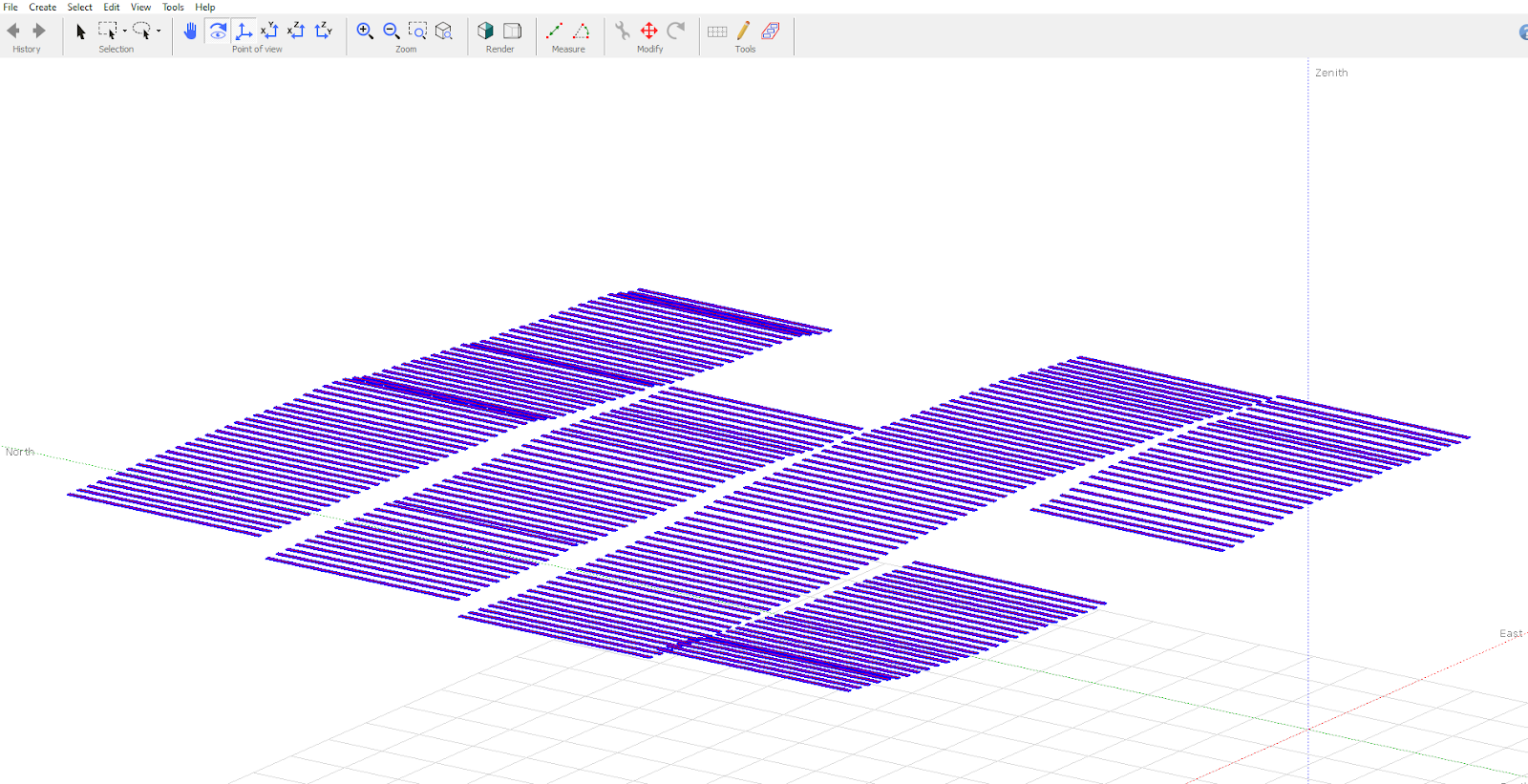Image resolution: width=1528 pixels, height=784 pixels.
Task: Click the Zenith axis label
Action: pyautogui.click(x=1331, y=73)
